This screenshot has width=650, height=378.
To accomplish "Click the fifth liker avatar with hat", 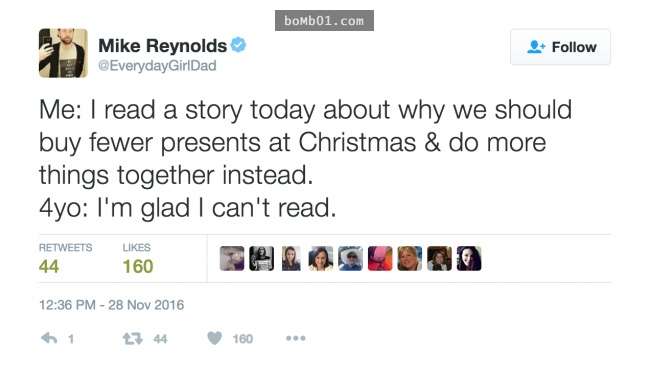I will (350, 258).
